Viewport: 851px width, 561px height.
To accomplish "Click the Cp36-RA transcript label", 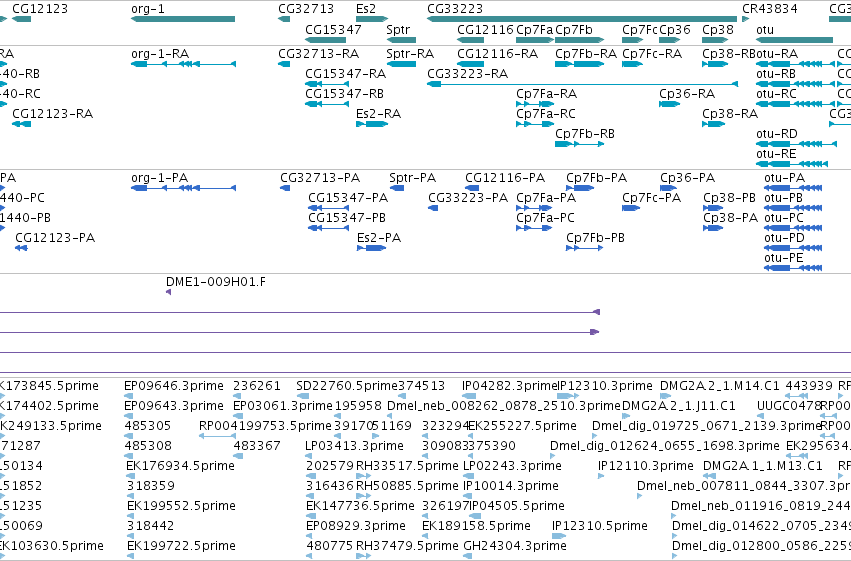I will 687,94.
